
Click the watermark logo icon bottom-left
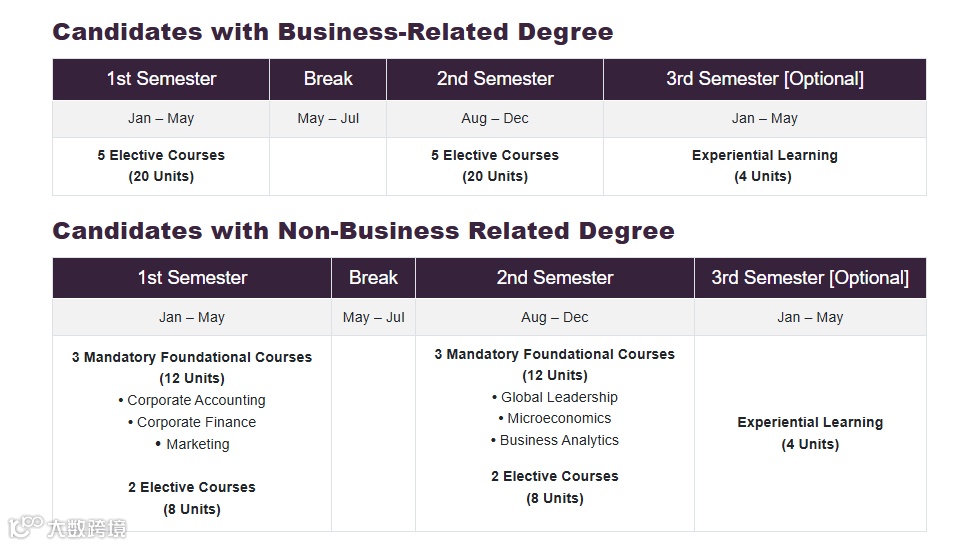tap(26, 526)
